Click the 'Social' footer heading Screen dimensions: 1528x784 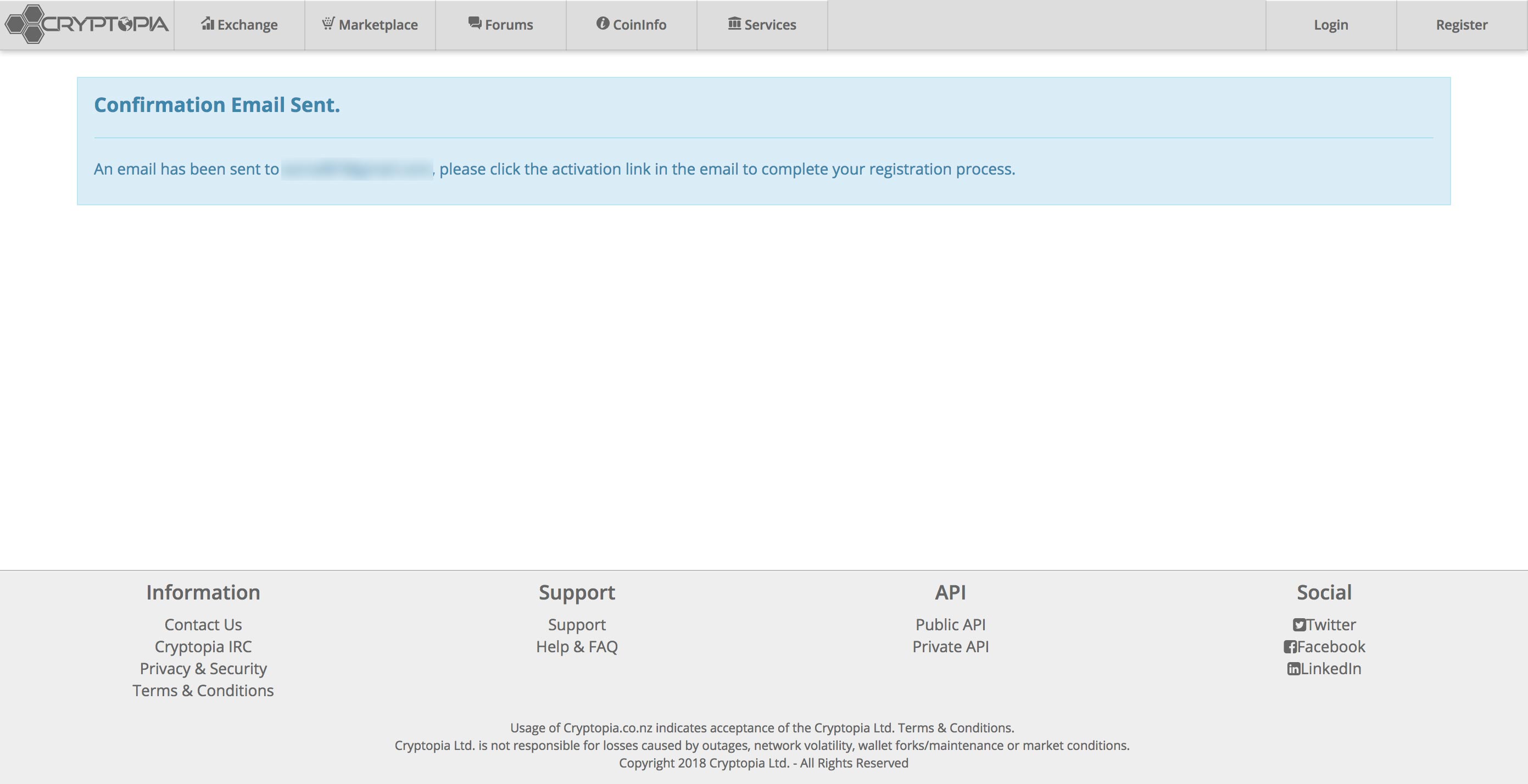pos(1324,592)
